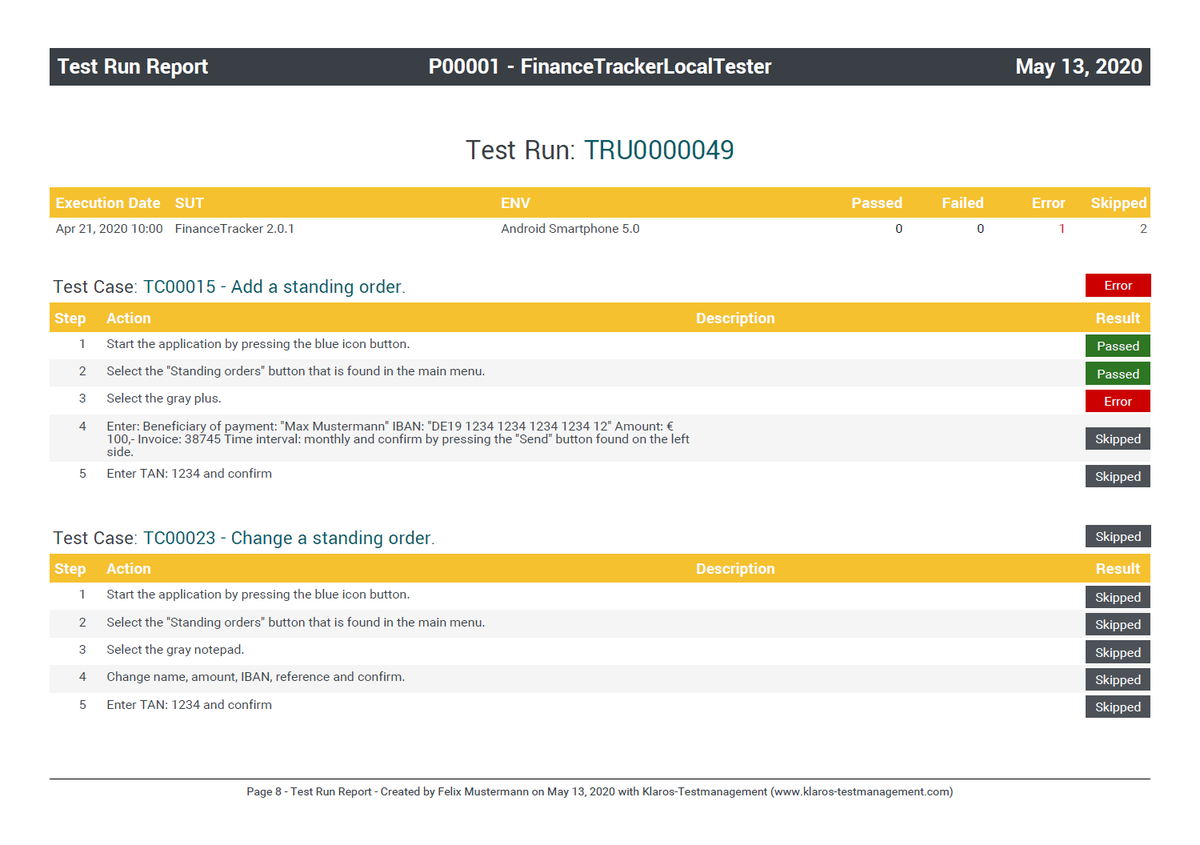
Task: Click Skipped result for 'Enter TAN' step in TC00015
Action: pyautogui.click(x=1118, y=476)
